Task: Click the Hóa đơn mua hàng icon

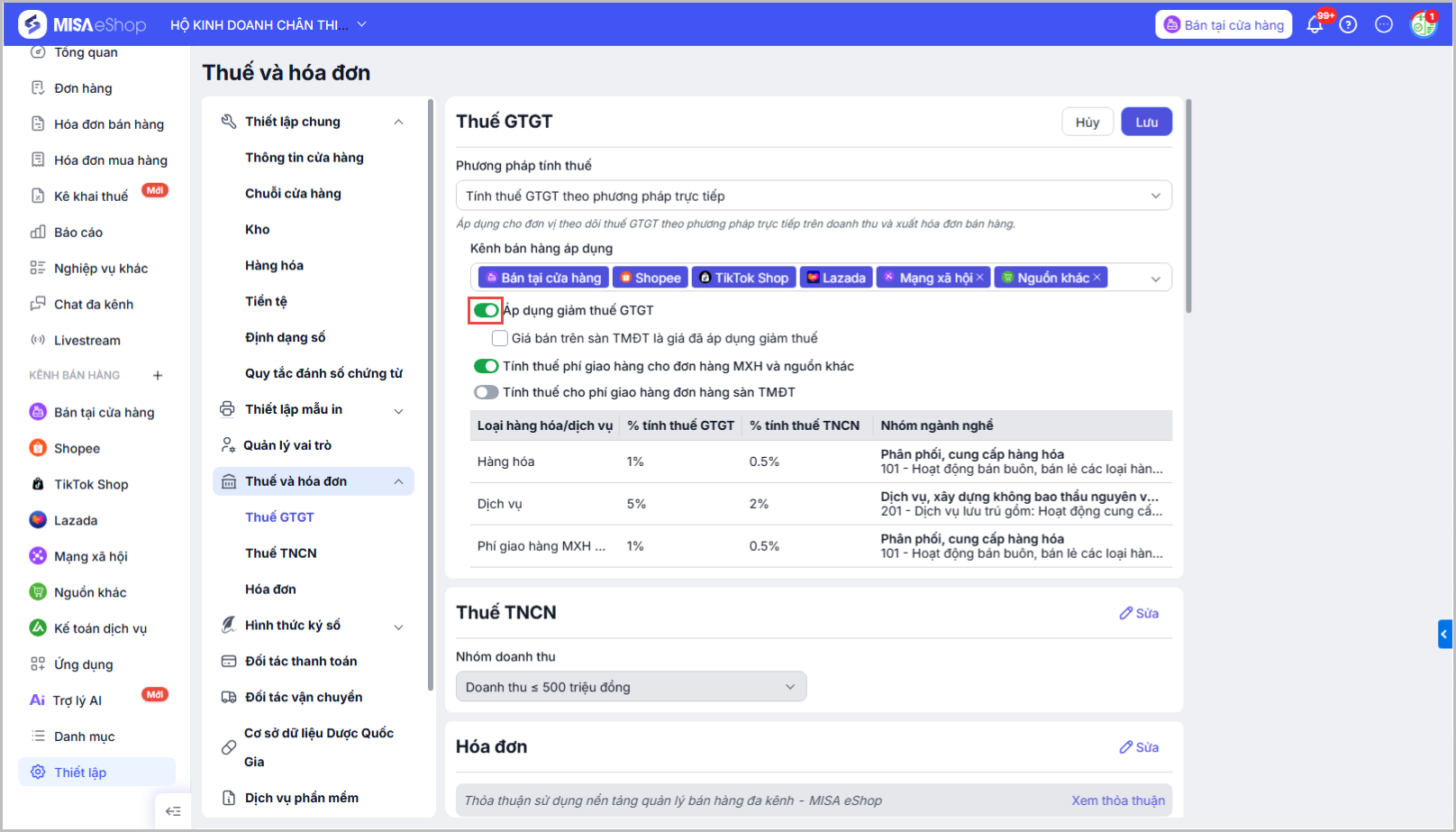Action: click(38, 160)
